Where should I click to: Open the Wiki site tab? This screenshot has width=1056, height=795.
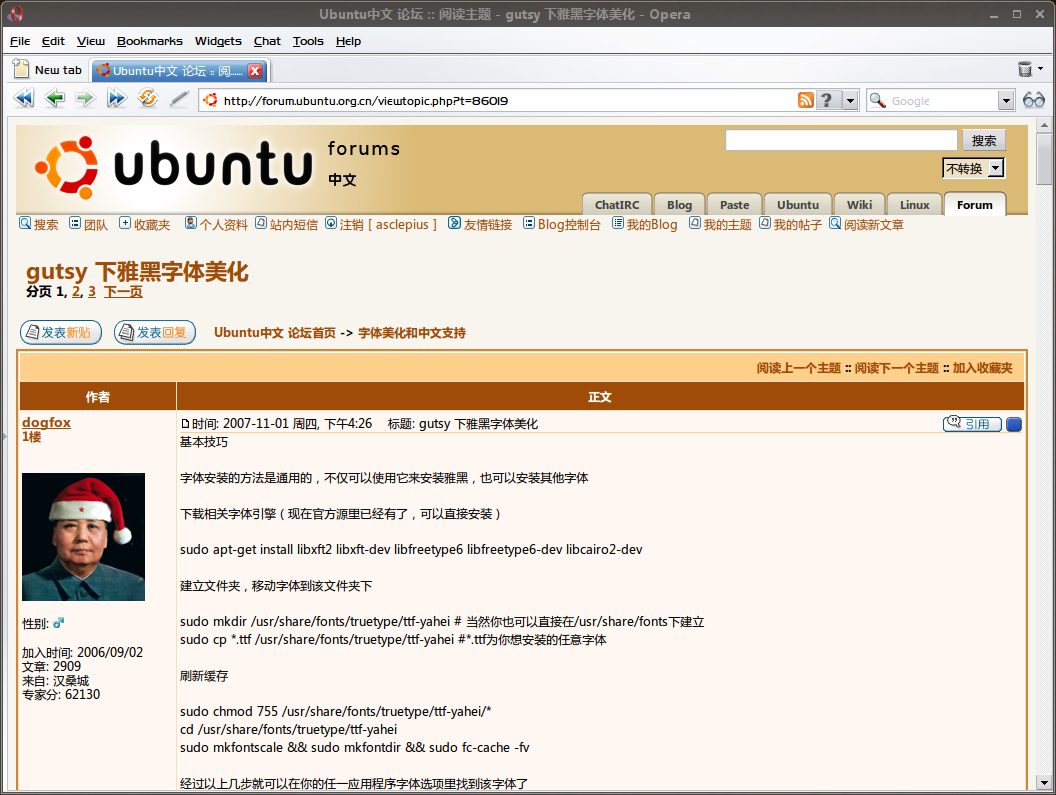click(x=859, y=205)
